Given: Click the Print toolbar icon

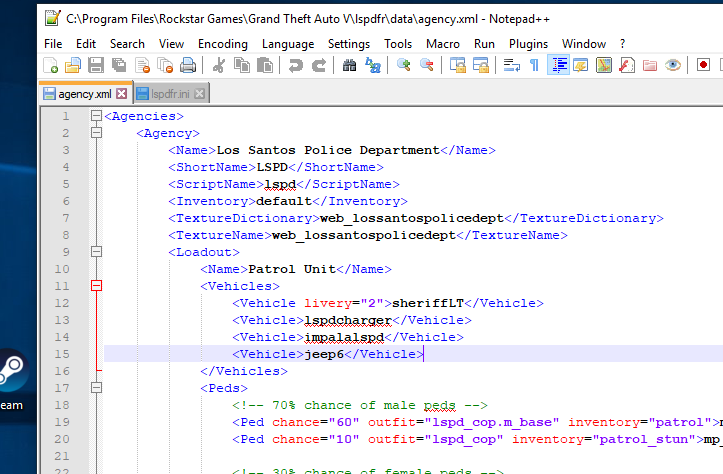Looking at the screenshot, I should (188, 65).
